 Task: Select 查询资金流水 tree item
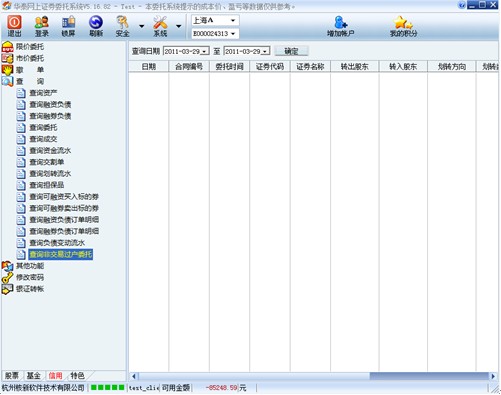(50, 150)
